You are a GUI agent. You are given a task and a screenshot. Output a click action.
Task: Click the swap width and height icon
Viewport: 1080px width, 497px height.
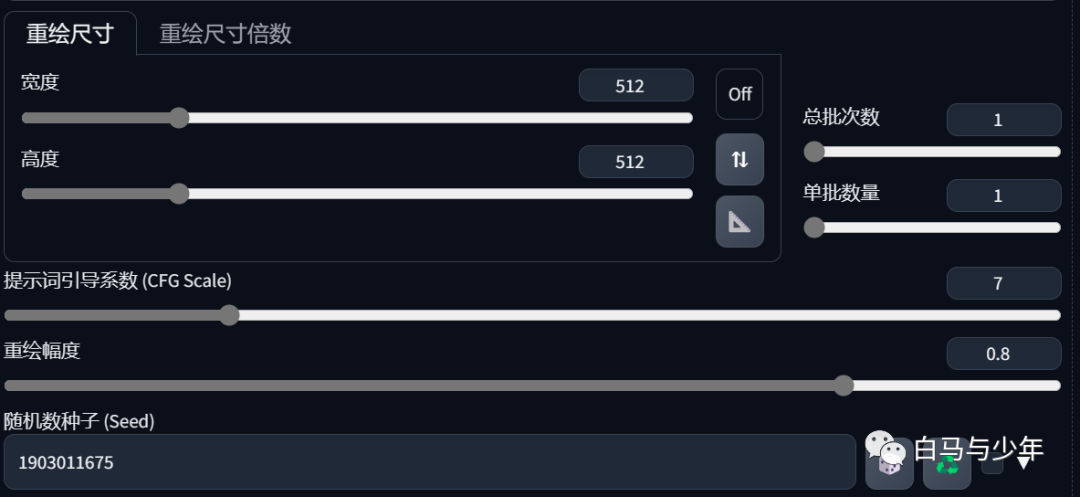(739, 160)
